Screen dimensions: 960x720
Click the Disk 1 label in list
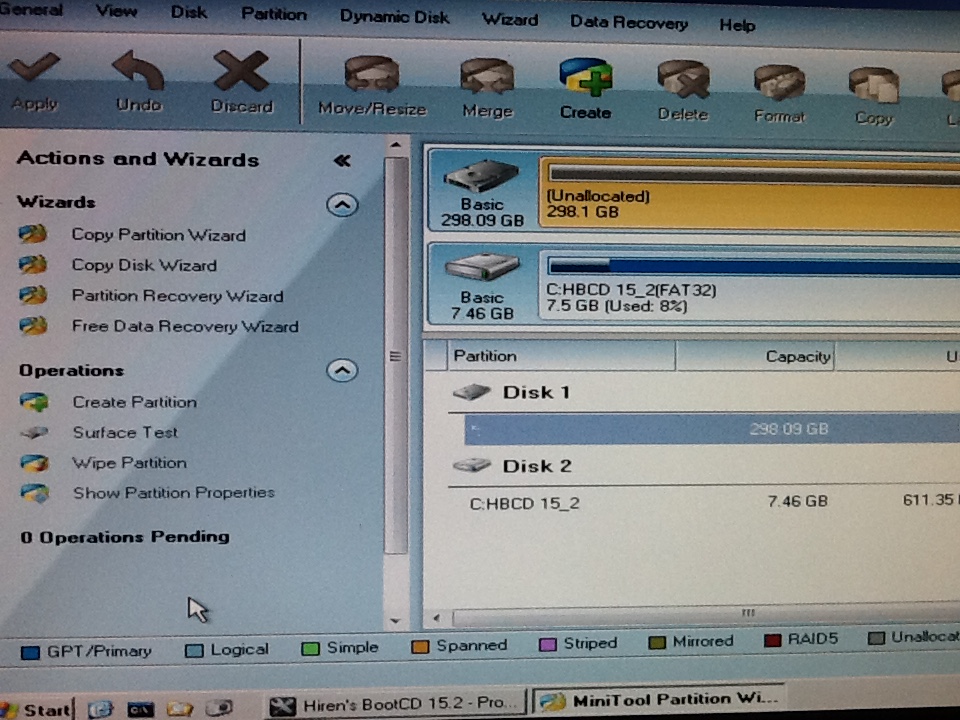536,392
